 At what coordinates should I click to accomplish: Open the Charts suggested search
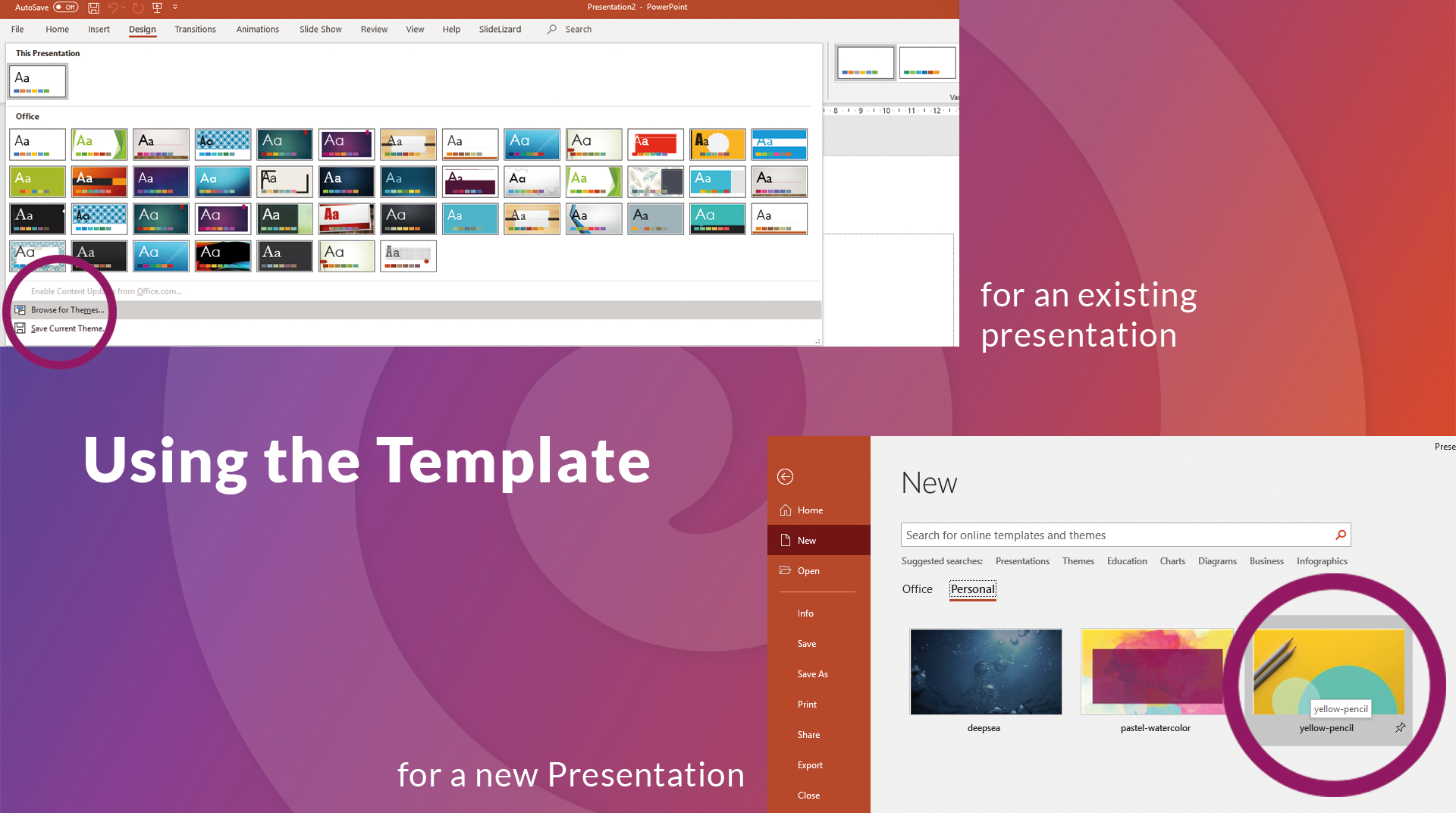[1172, 561]
